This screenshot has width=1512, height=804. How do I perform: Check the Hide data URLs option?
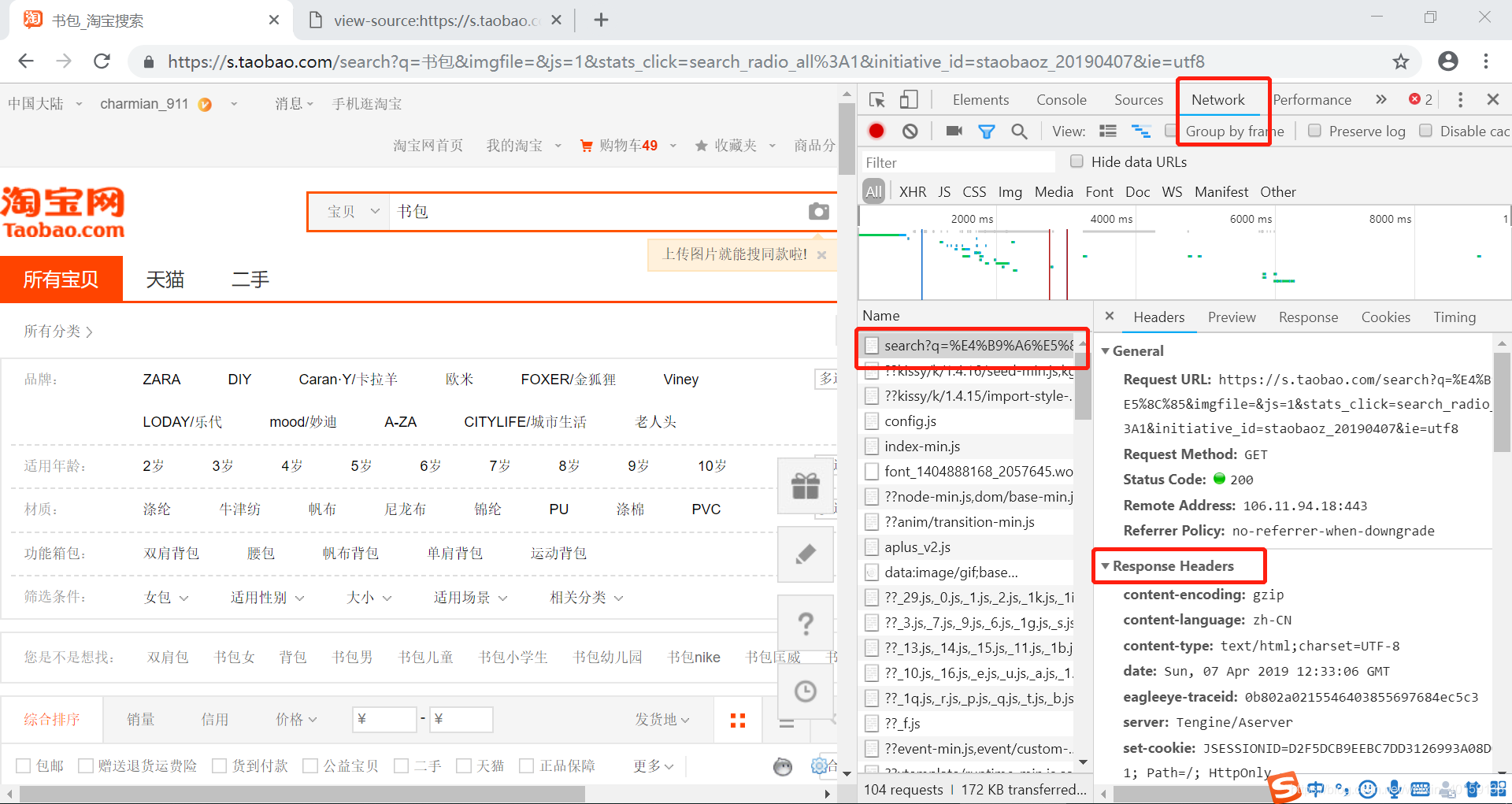coord(1077,161)
